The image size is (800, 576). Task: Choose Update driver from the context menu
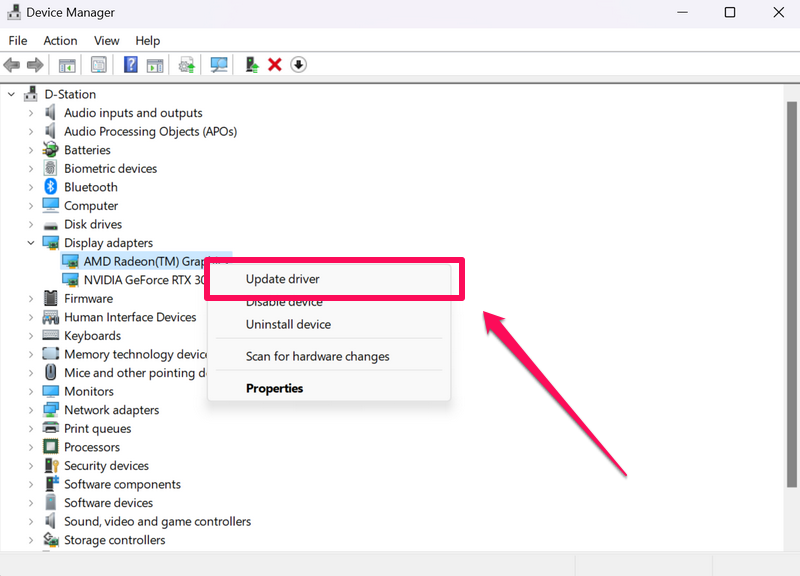(x=283, y=279)
